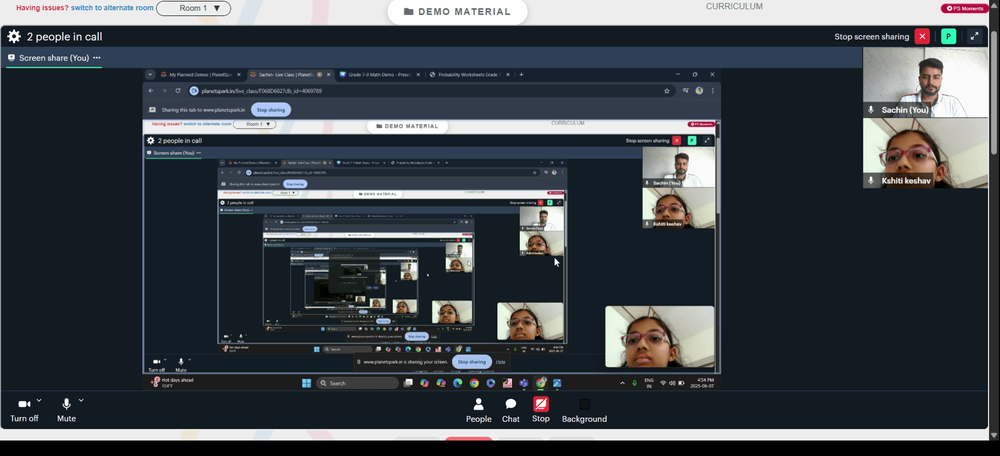Open Microsoft Edge icon in shared taskbar
This screenshot has height=456, width=1000.
458,383
